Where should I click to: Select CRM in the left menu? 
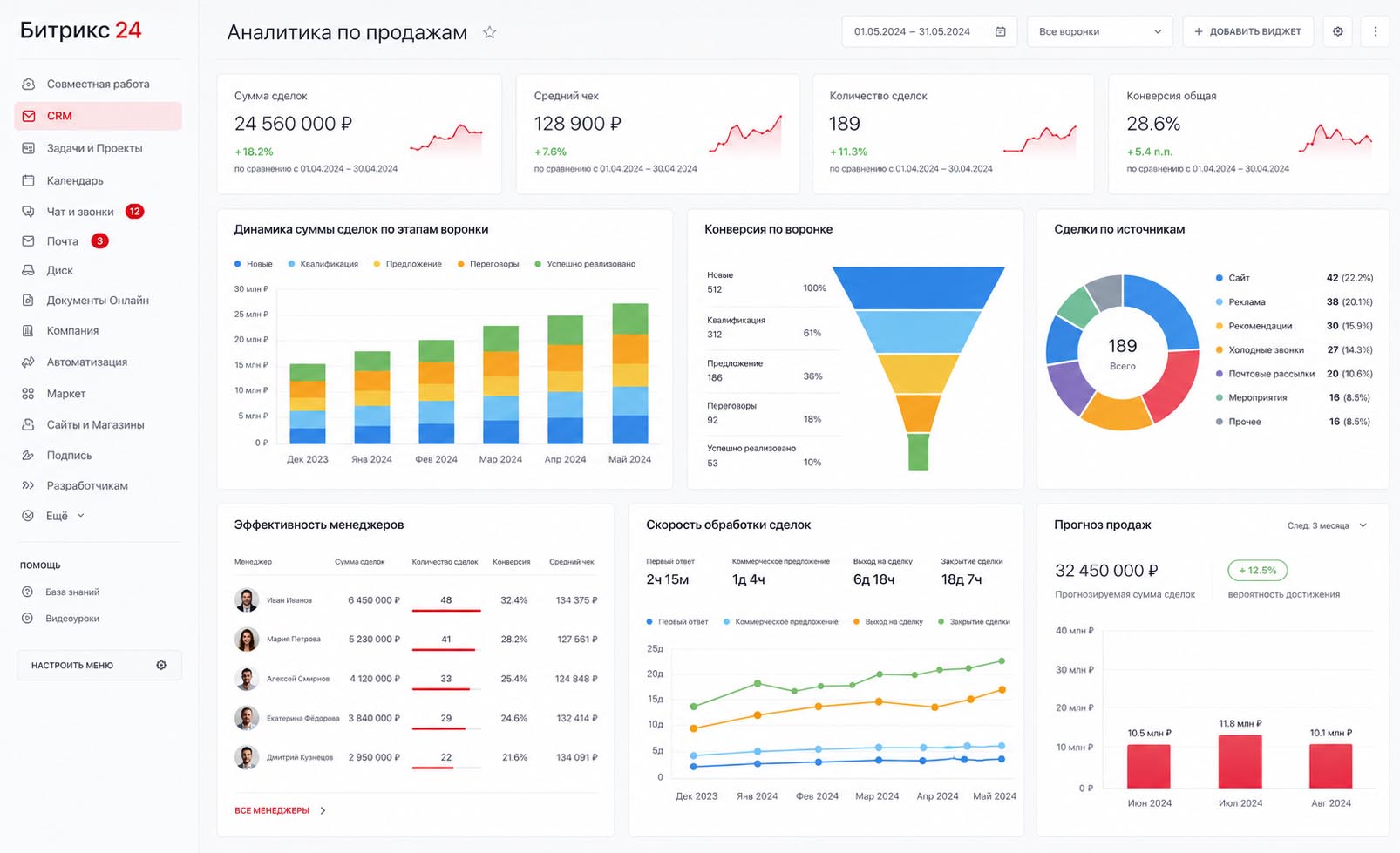pos(98,116)
